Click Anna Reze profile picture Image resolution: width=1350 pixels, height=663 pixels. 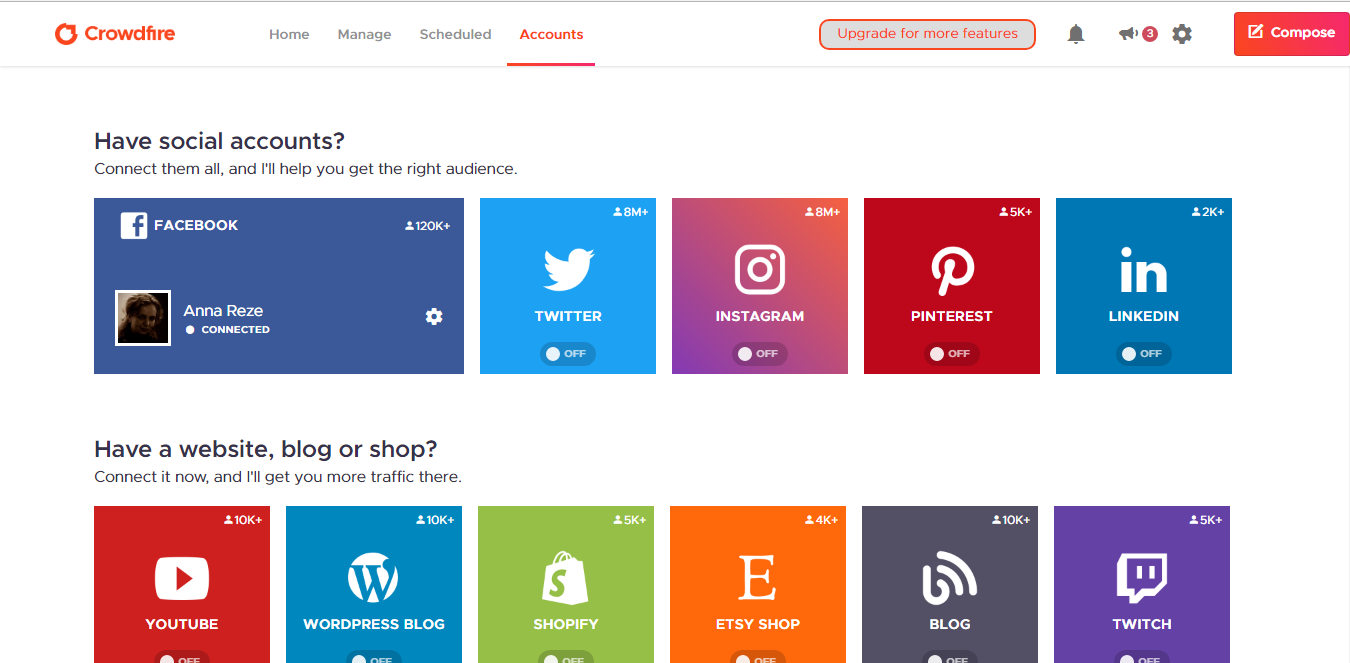click(143, 318)
